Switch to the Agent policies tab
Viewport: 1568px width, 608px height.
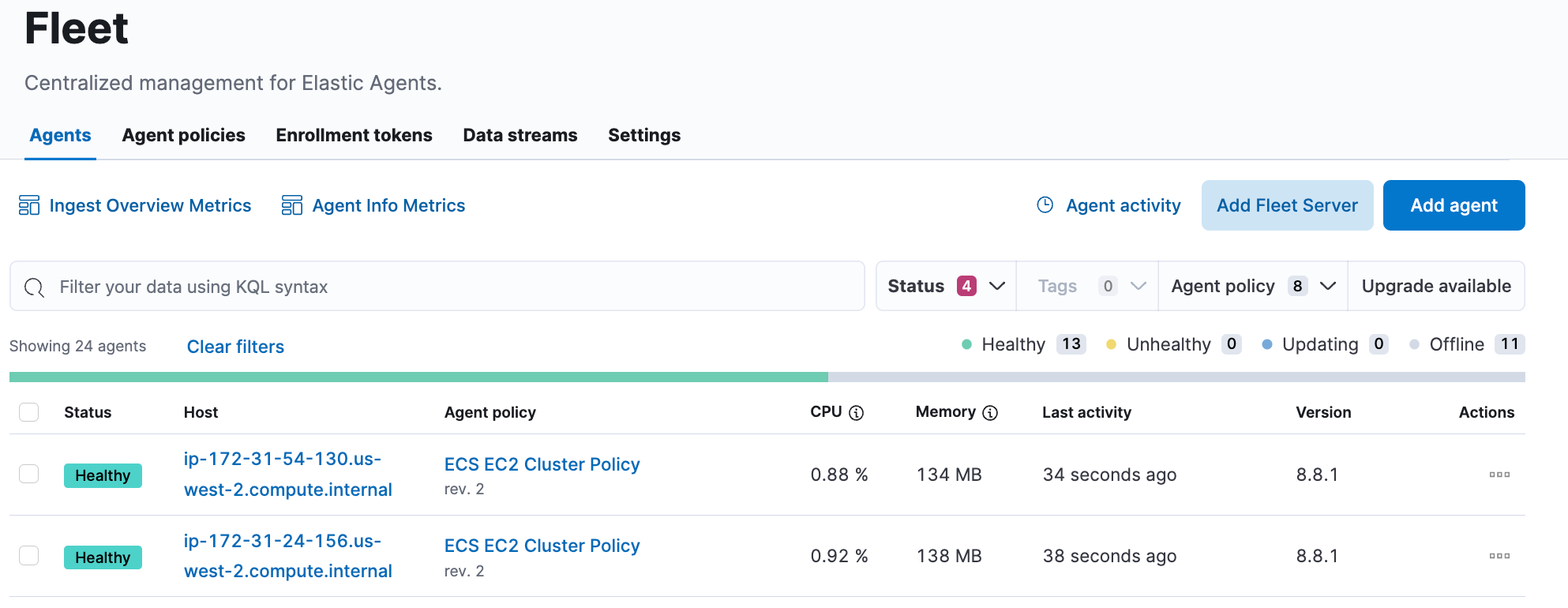tap(183, 135)
